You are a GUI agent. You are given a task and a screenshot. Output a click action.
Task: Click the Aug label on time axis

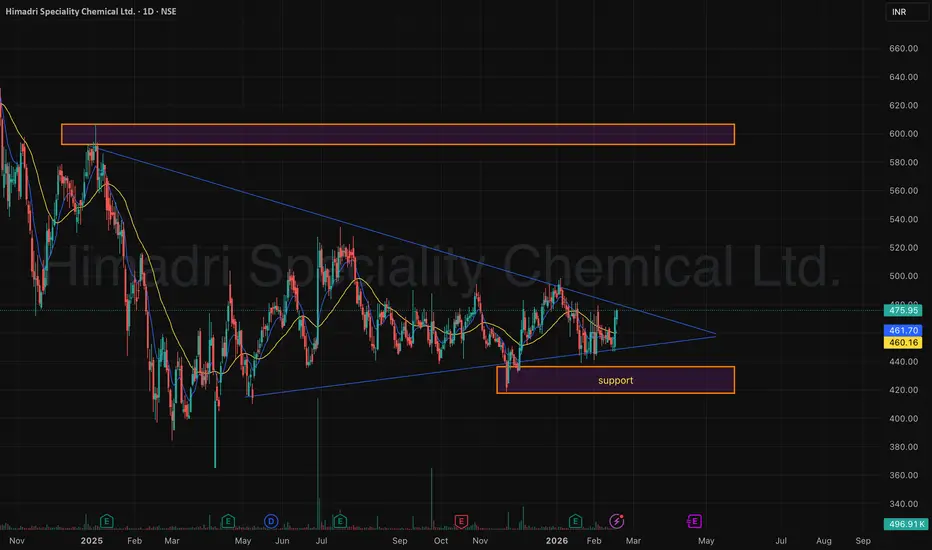[824, 540]
